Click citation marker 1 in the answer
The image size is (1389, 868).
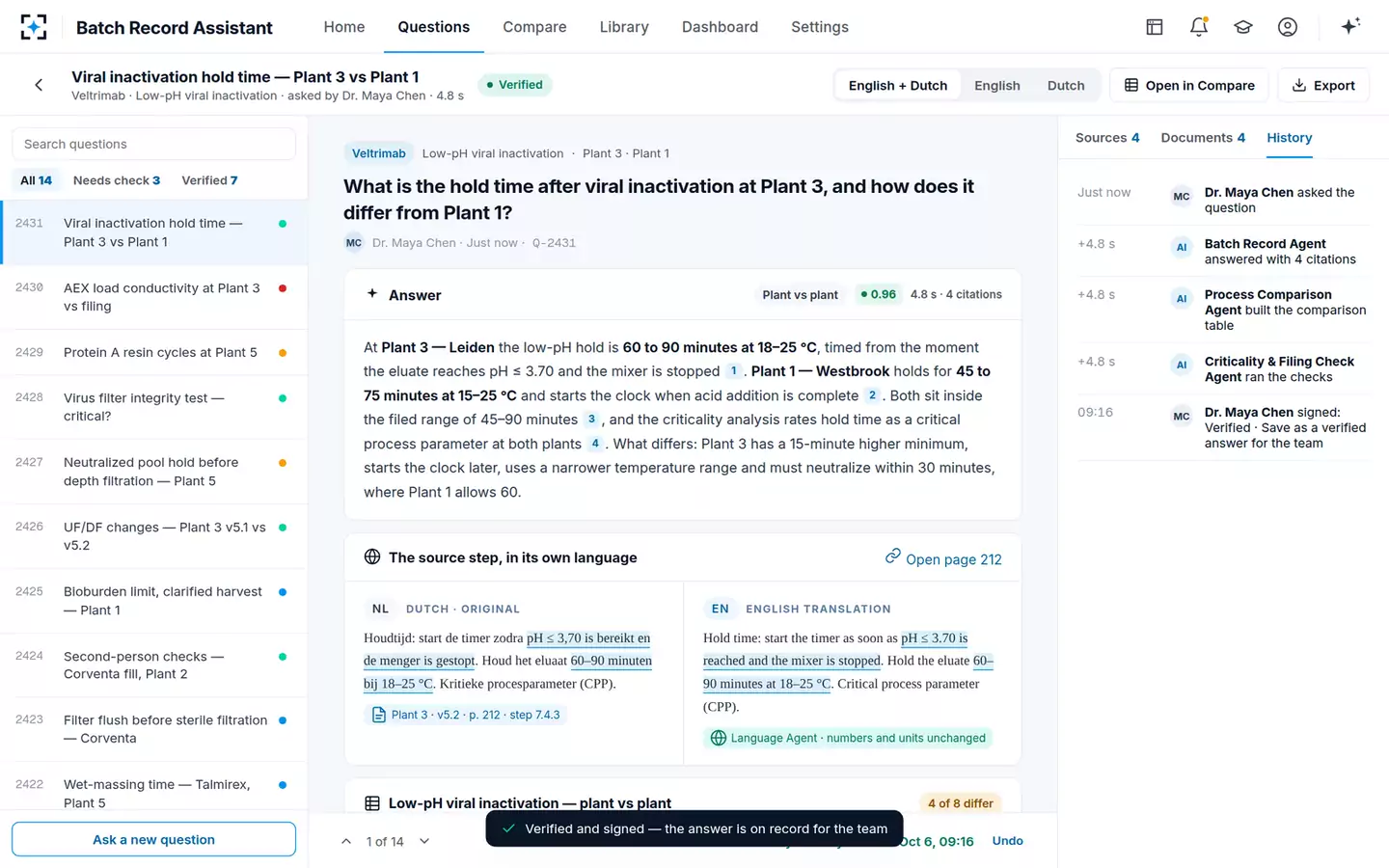click(x=733, y=371)
